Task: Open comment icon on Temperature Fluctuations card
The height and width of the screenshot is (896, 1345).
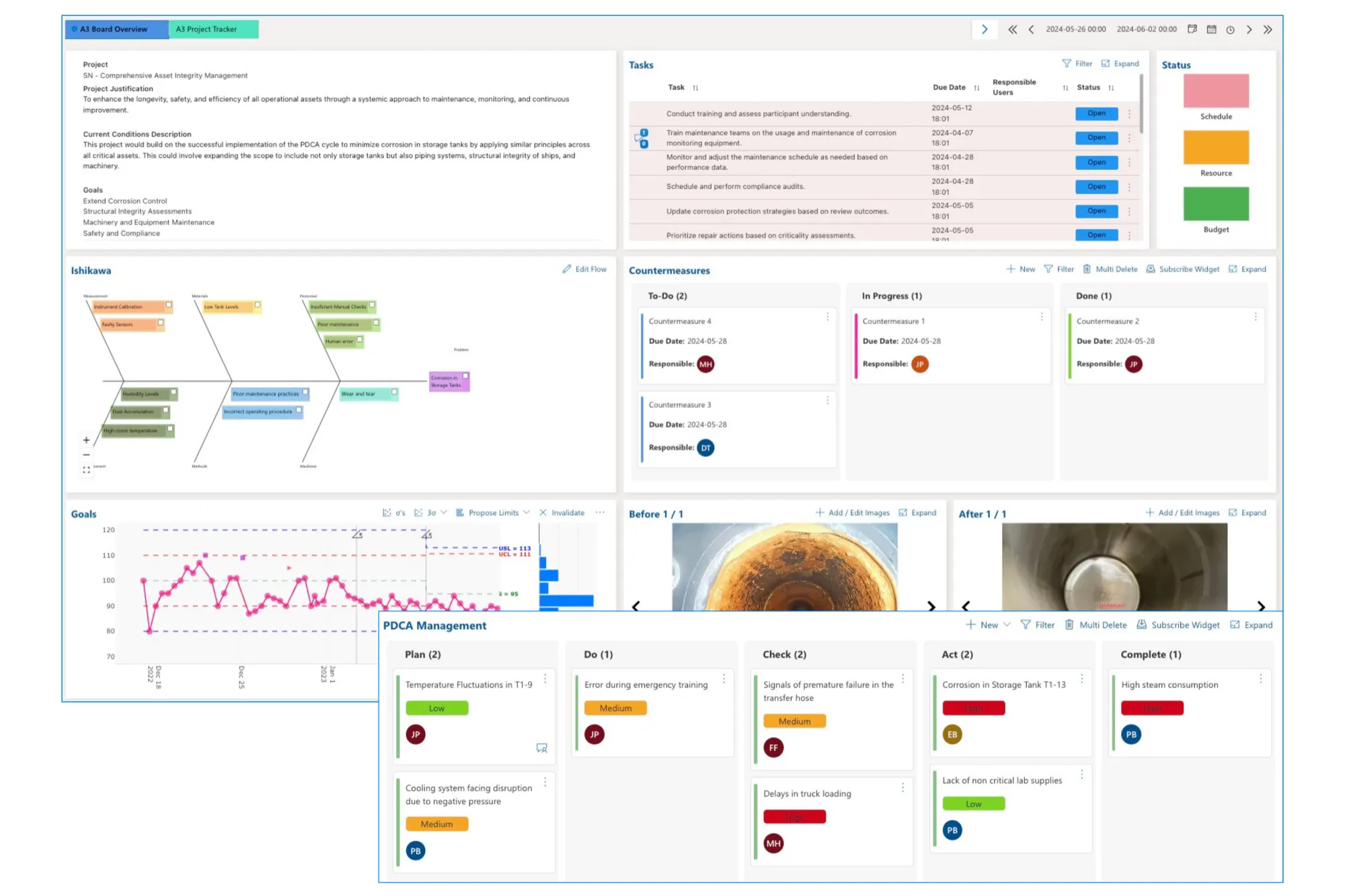Action: point(541,748)
